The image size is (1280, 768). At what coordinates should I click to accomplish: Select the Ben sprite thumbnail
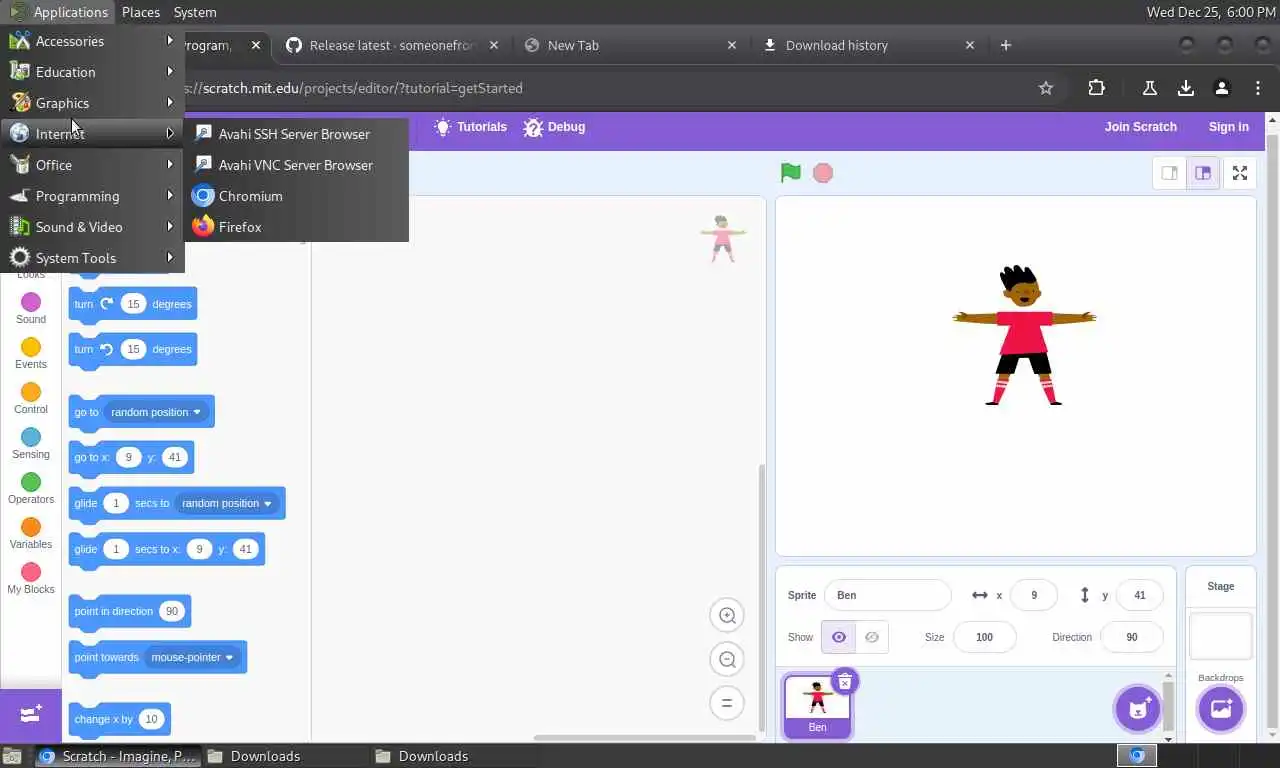pyautogui.click(x=817, y=706)
